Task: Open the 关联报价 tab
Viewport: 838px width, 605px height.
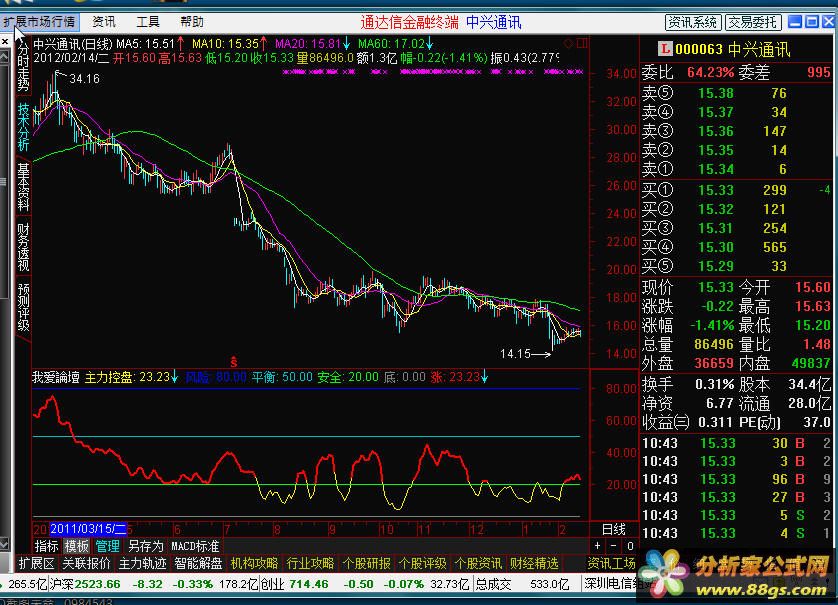Action: pos(87,563)
